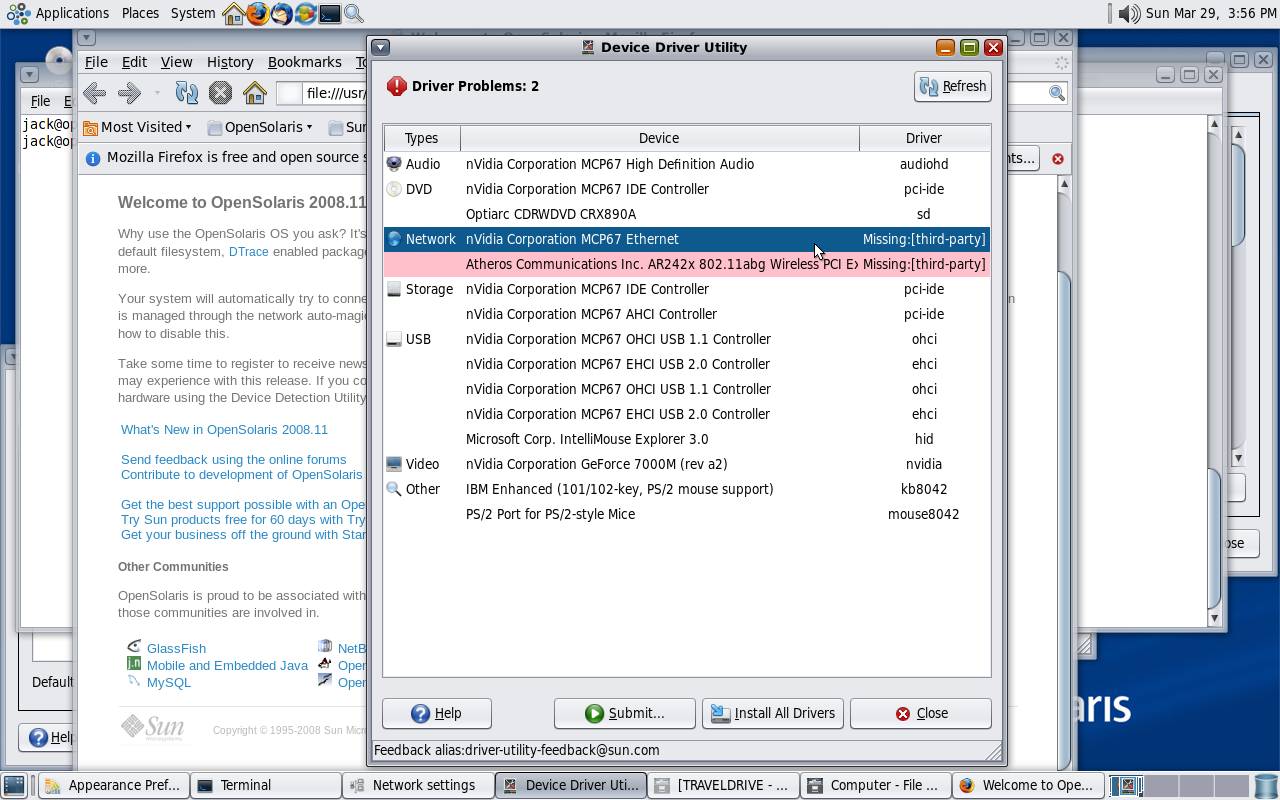1280x800 pixels.
Task: Click the USB category icon
Action: pyautogui.click(x=394, y=339)
